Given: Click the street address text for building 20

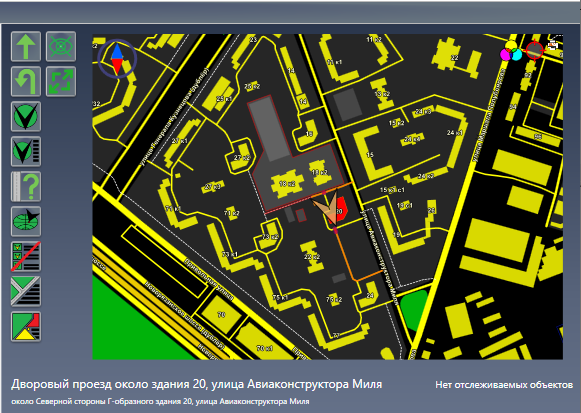Looking at the screenshot, I should [196, 384].
